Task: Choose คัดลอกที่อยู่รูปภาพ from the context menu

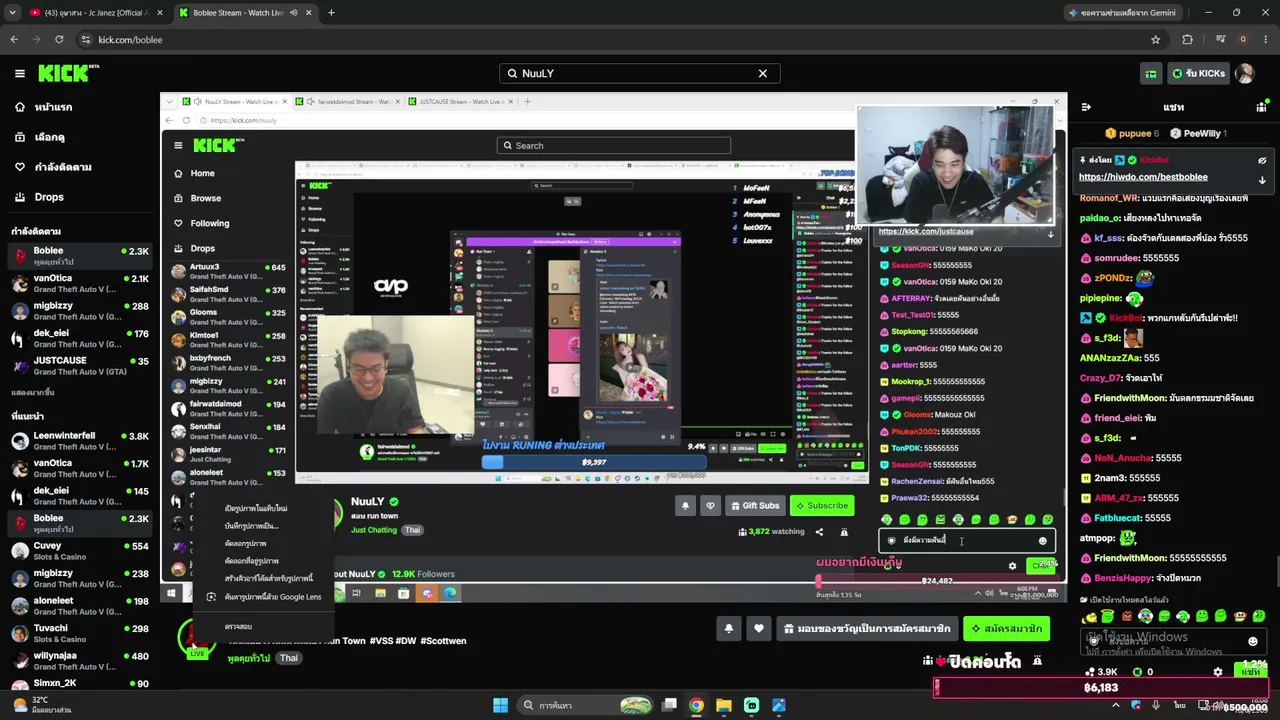Action: click(x=252, y=561)
